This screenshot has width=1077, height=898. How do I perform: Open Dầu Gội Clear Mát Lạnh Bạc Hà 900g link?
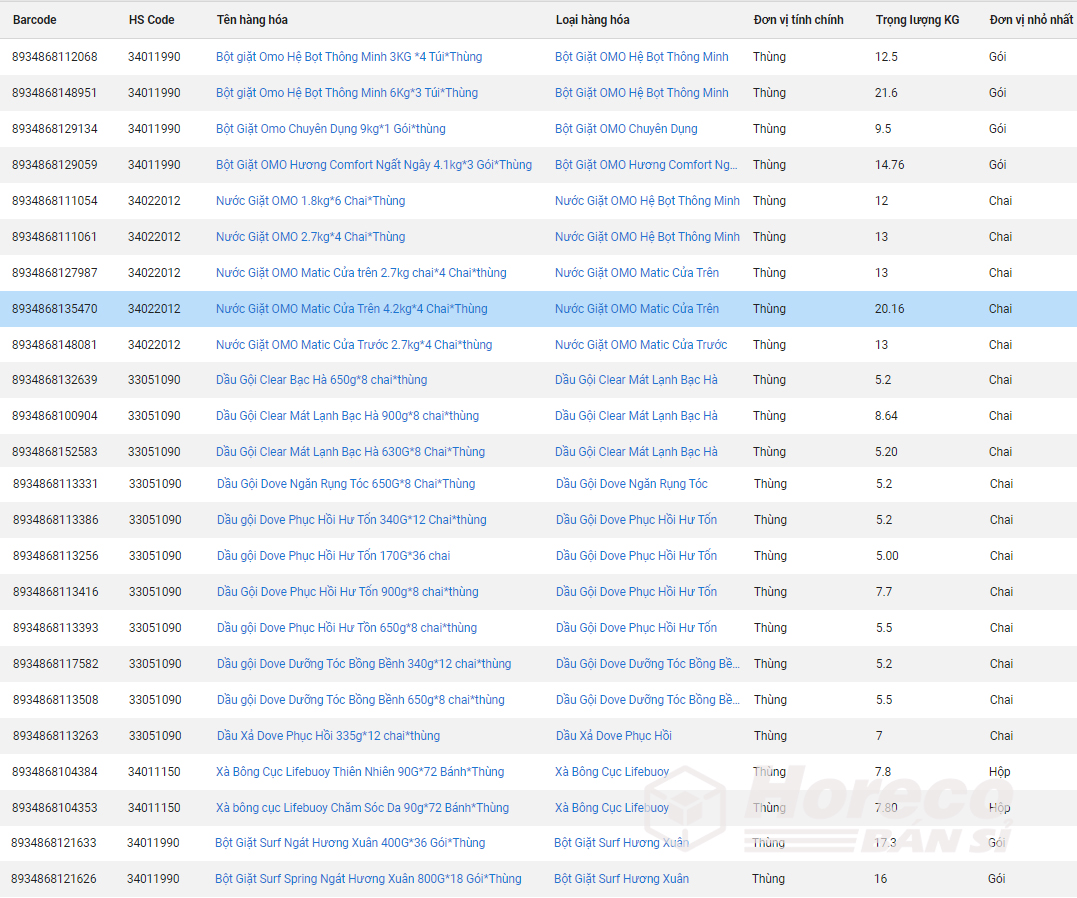coord(348,416)
